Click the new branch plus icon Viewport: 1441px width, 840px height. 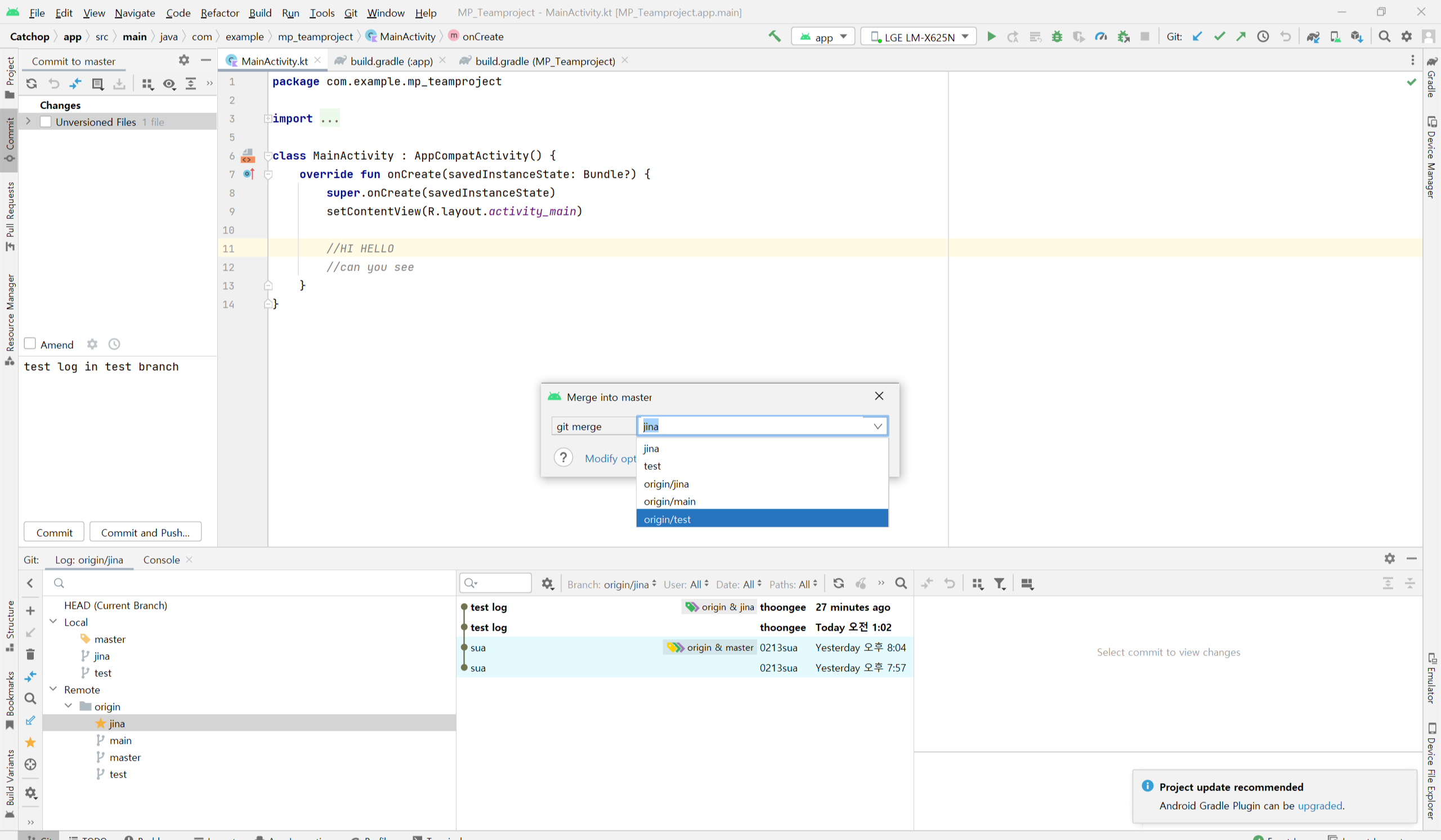(30, 611)
